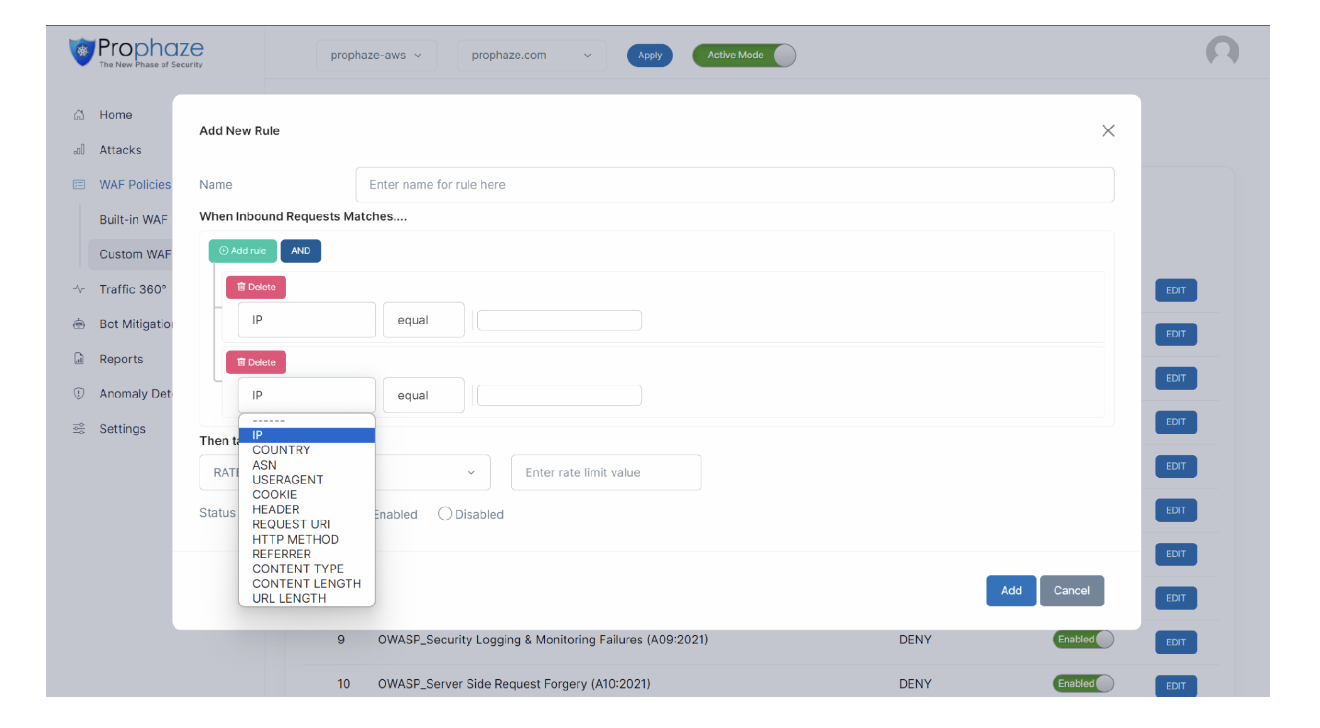1320x728 pixels.
Task: Click the WAF Policies sidebar icon
Action: [79, 185]
